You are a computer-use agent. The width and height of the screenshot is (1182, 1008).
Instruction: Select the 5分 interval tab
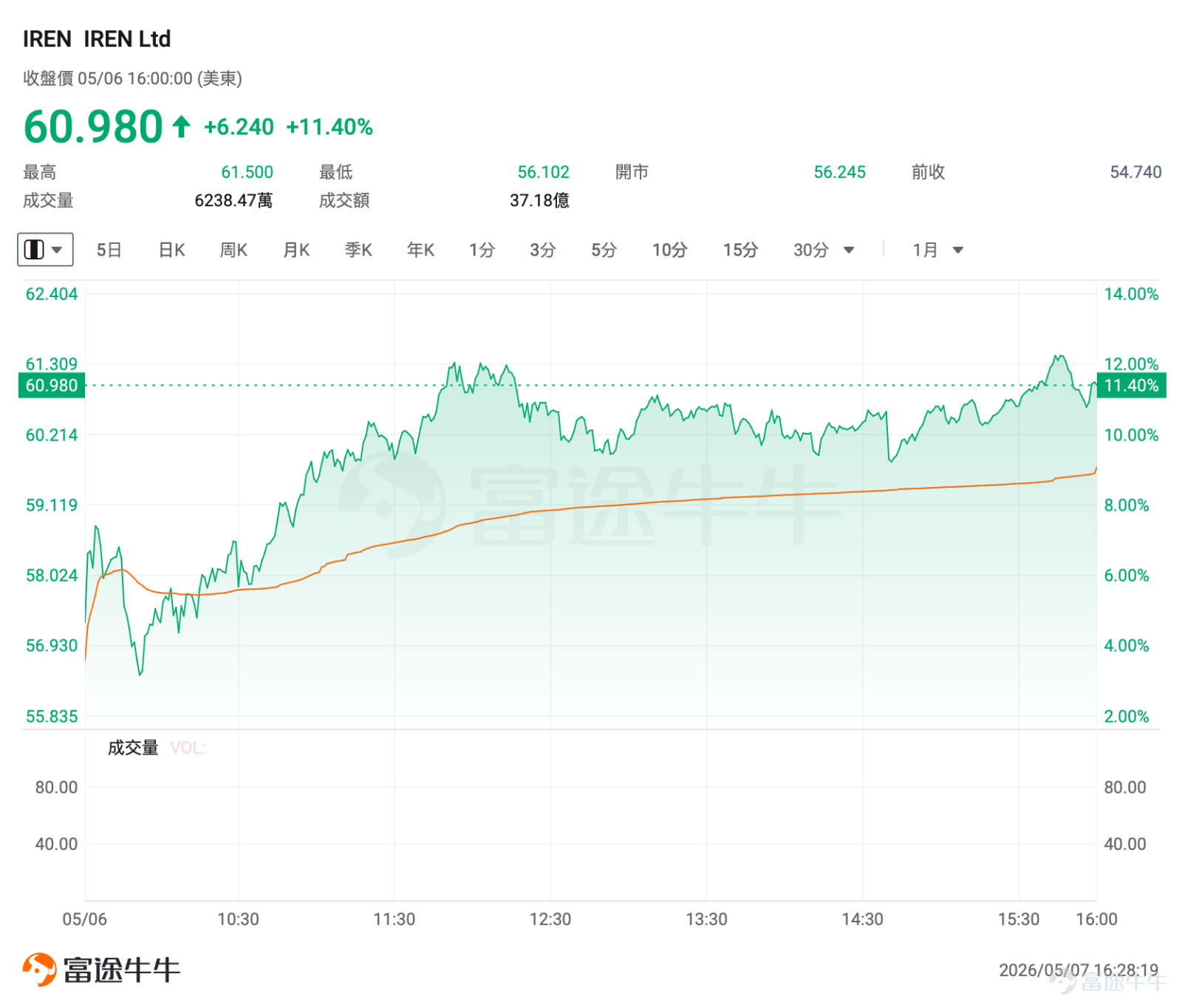604,250
